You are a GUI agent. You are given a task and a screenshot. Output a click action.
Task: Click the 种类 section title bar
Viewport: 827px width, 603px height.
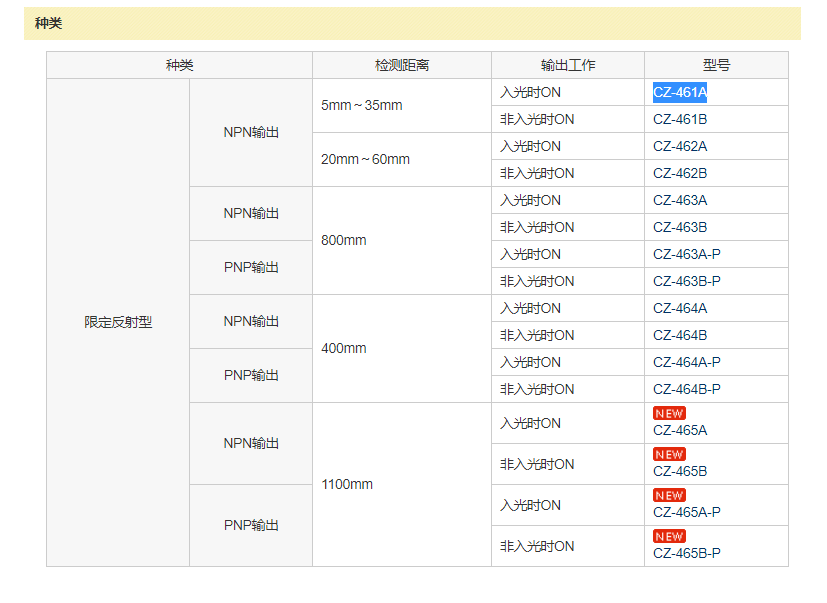click(412, 23)
